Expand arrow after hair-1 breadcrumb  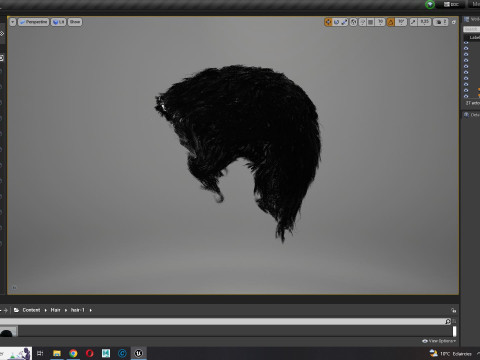click(90, 310)
